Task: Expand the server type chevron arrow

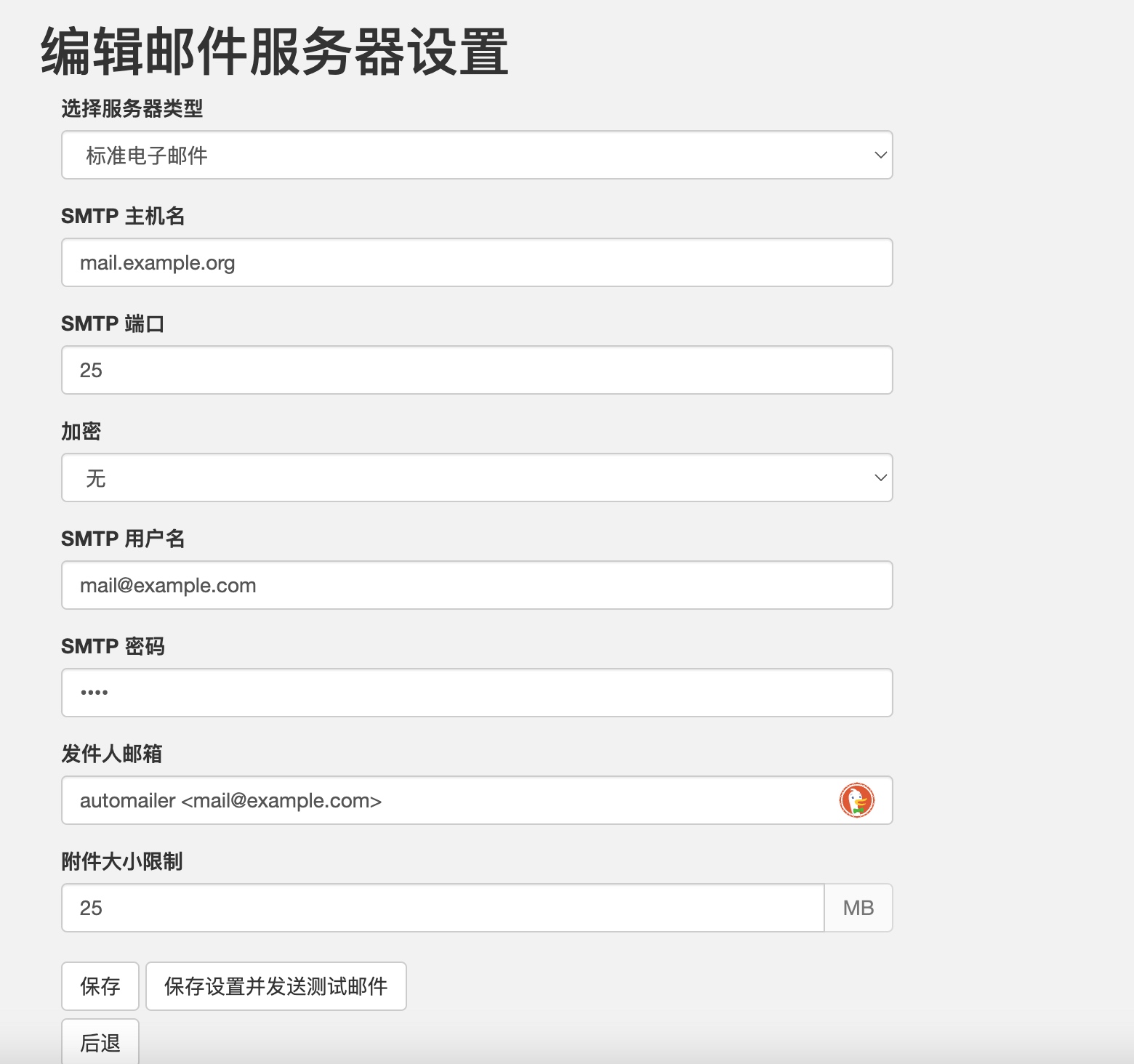Action: [880, 155]
